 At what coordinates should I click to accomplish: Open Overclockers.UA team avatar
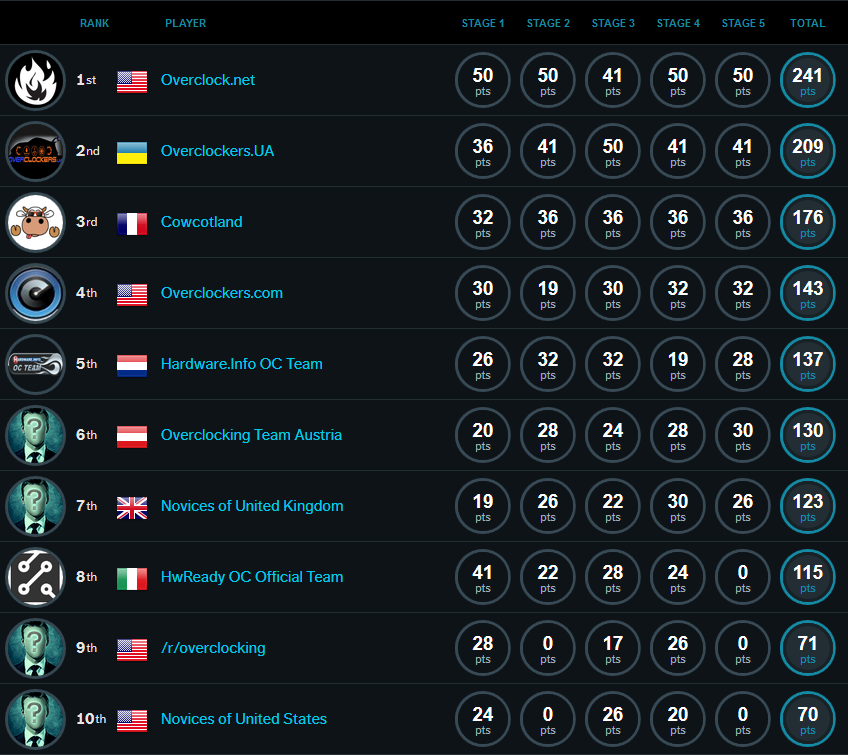coord(35,151)
